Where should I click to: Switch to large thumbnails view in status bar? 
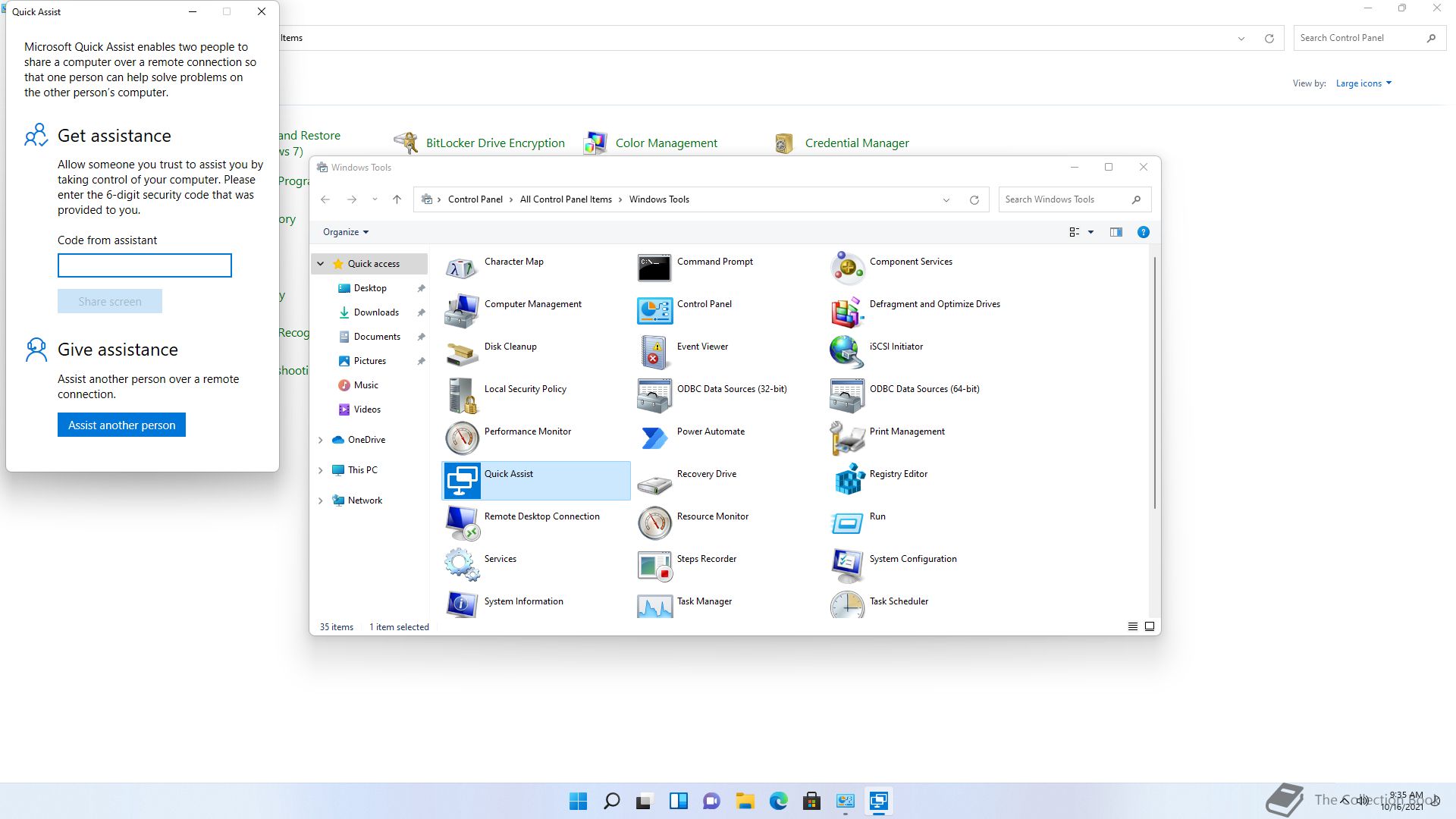[1150, 626]
